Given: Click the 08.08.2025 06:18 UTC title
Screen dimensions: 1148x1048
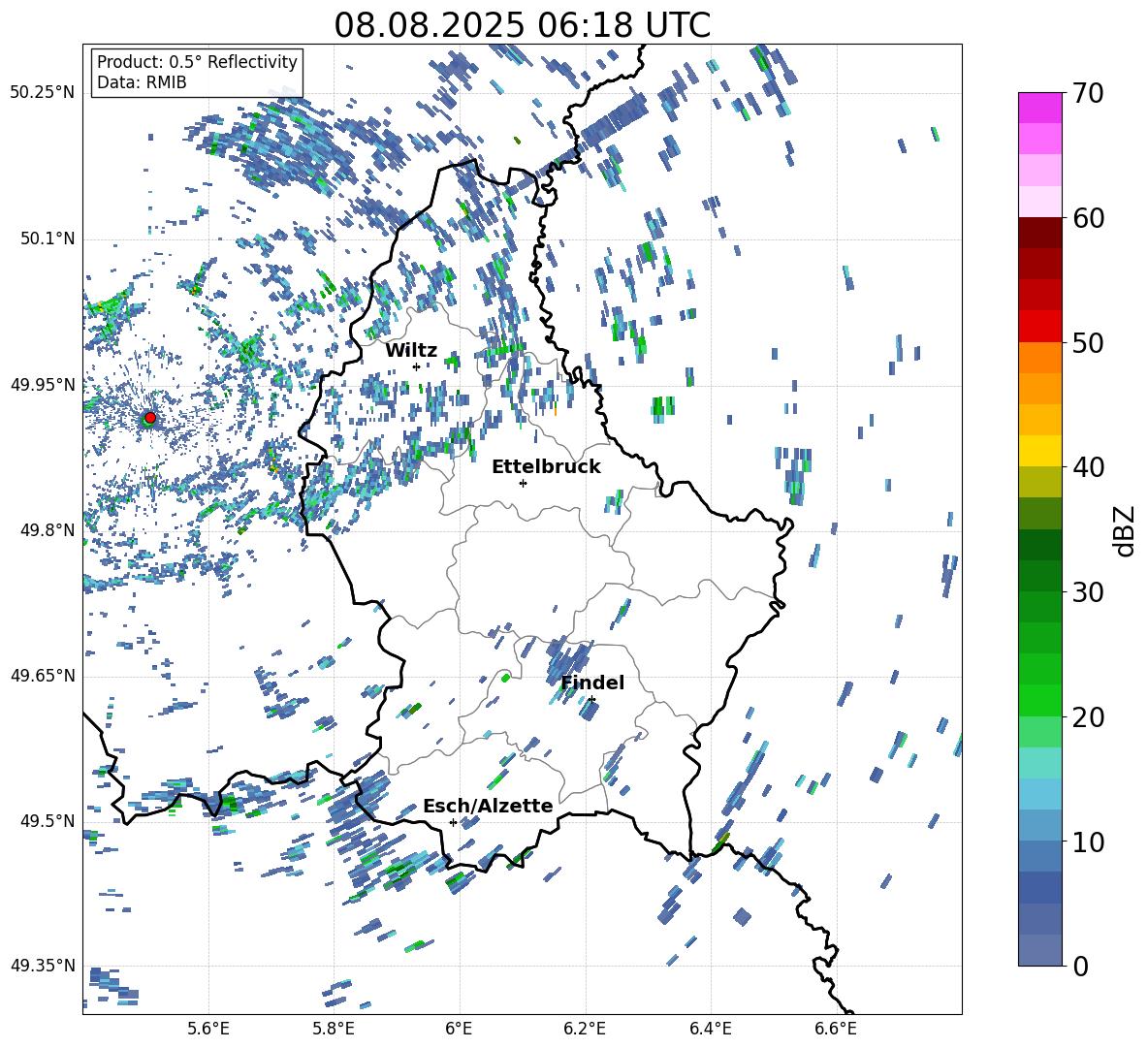Looking at the screenshot, I should click(523, 25).
